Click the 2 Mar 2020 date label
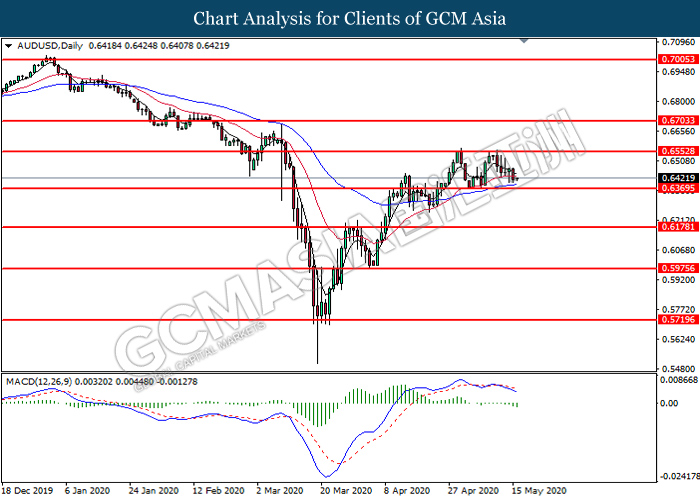This screenshot has width=700, height=500. (x=280, y=491)
